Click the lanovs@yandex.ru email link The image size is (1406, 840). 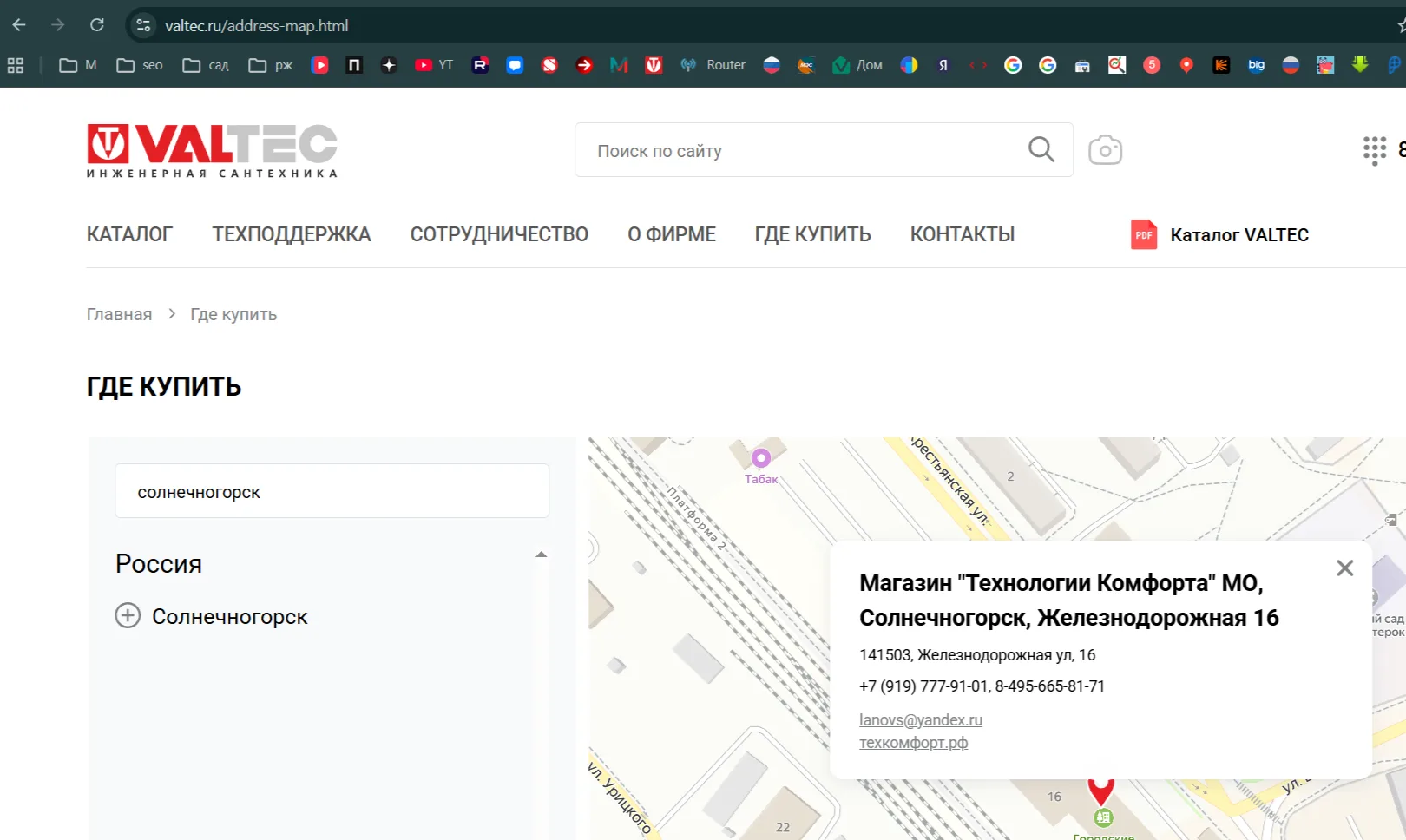coord(921,720)
